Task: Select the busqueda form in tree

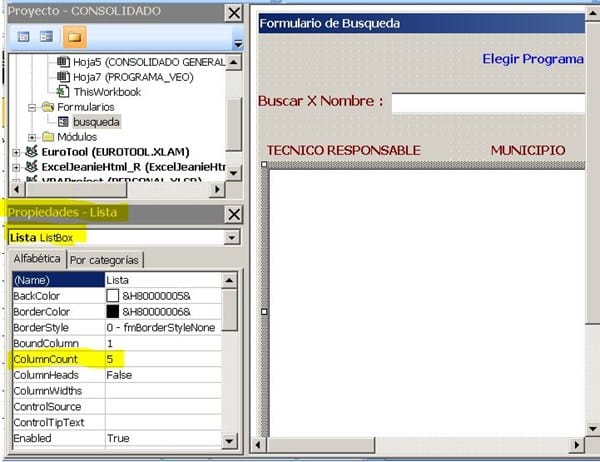Action: pyautogui.click(x=96, y=122)
